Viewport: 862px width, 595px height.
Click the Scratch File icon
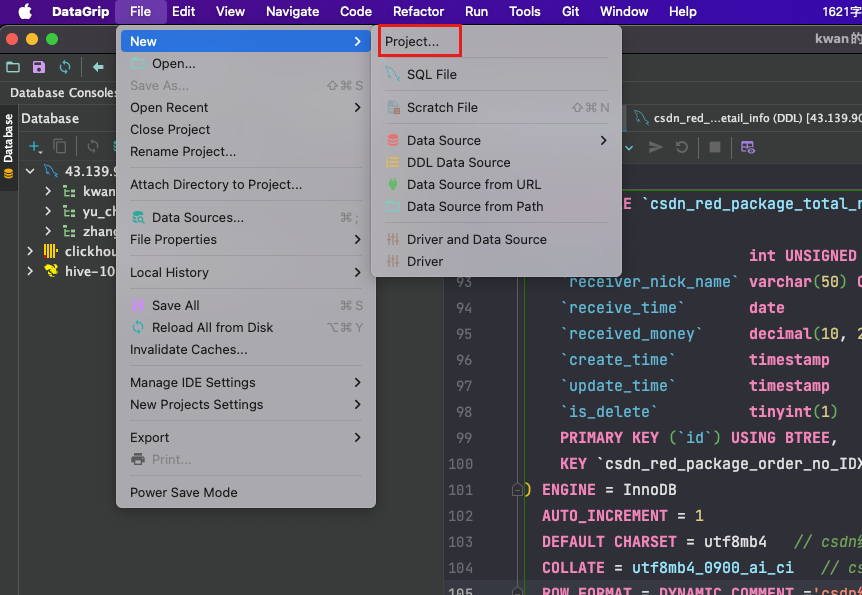coord(393,107)
